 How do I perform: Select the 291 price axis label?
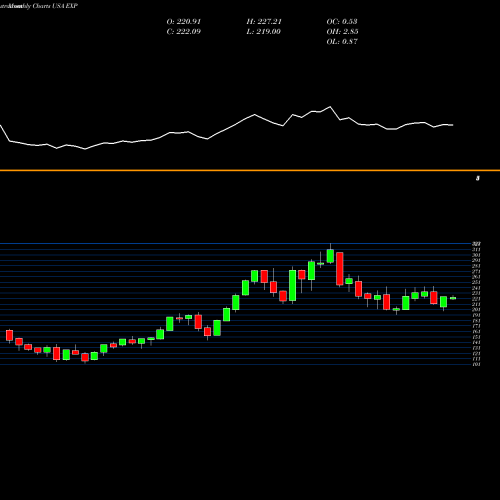pyautogui.click(x=476, y=260)
